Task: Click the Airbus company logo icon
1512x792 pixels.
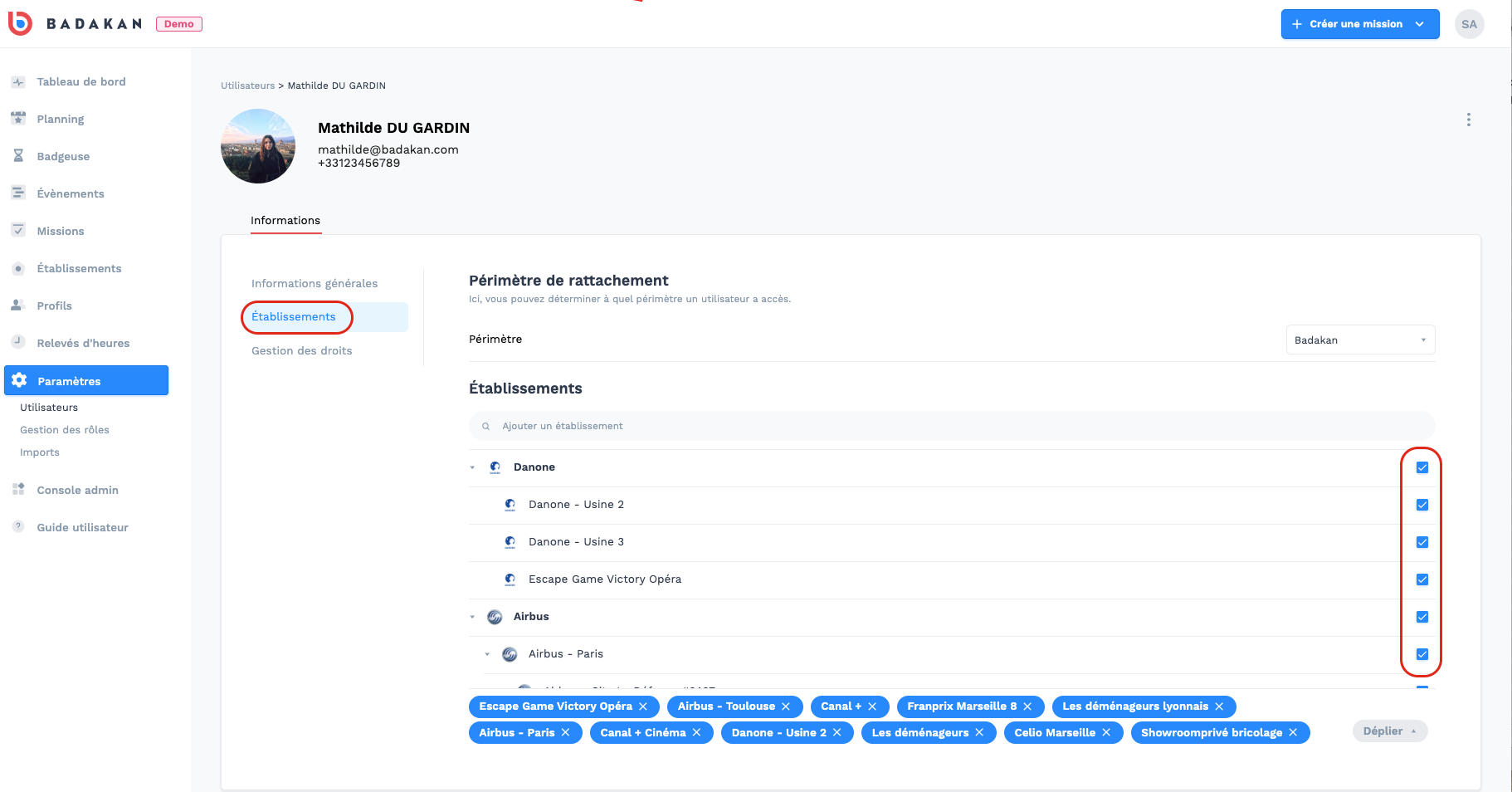Action: [x=495, y=617]
